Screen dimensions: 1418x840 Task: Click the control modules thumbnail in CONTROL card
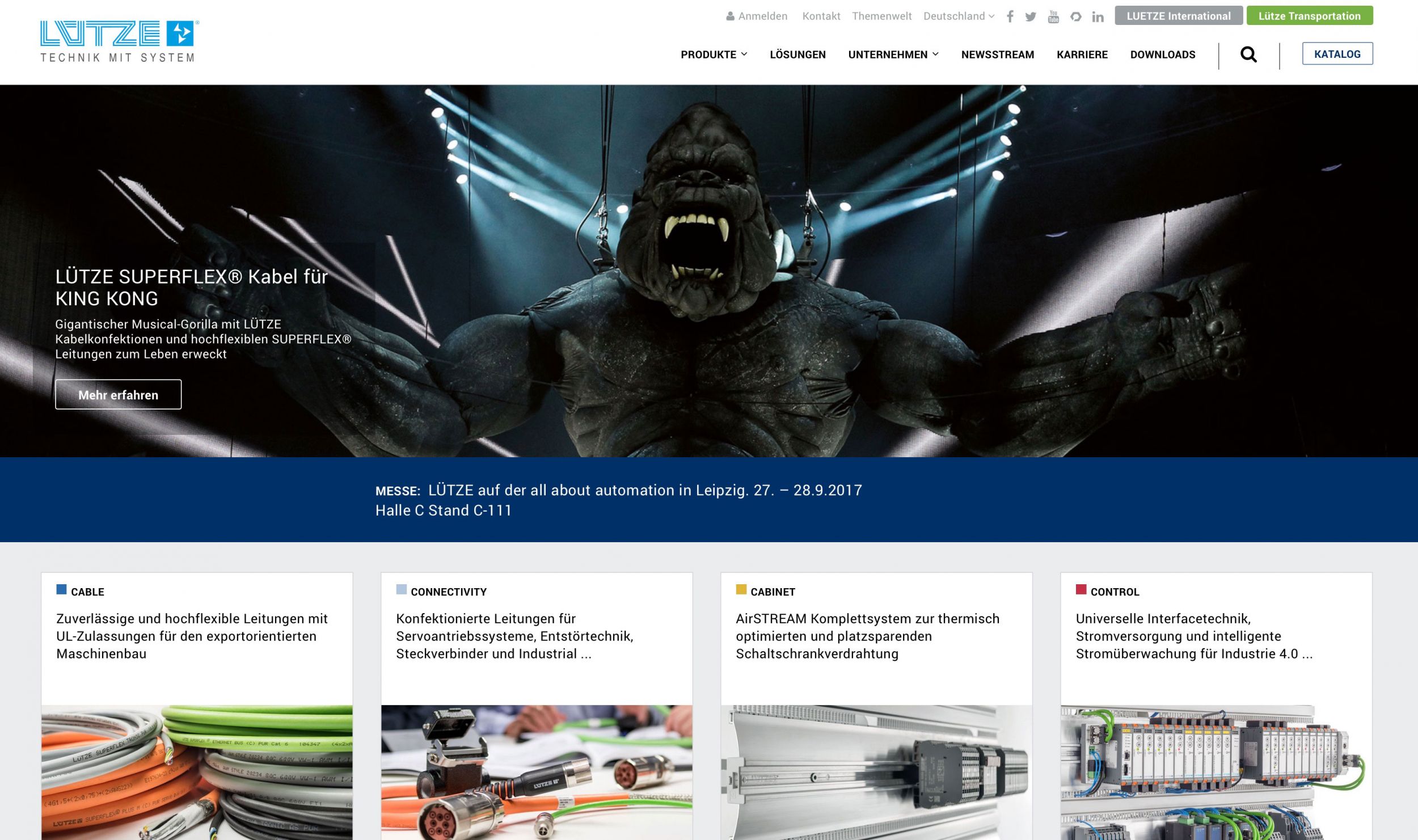coord(1216,773)
